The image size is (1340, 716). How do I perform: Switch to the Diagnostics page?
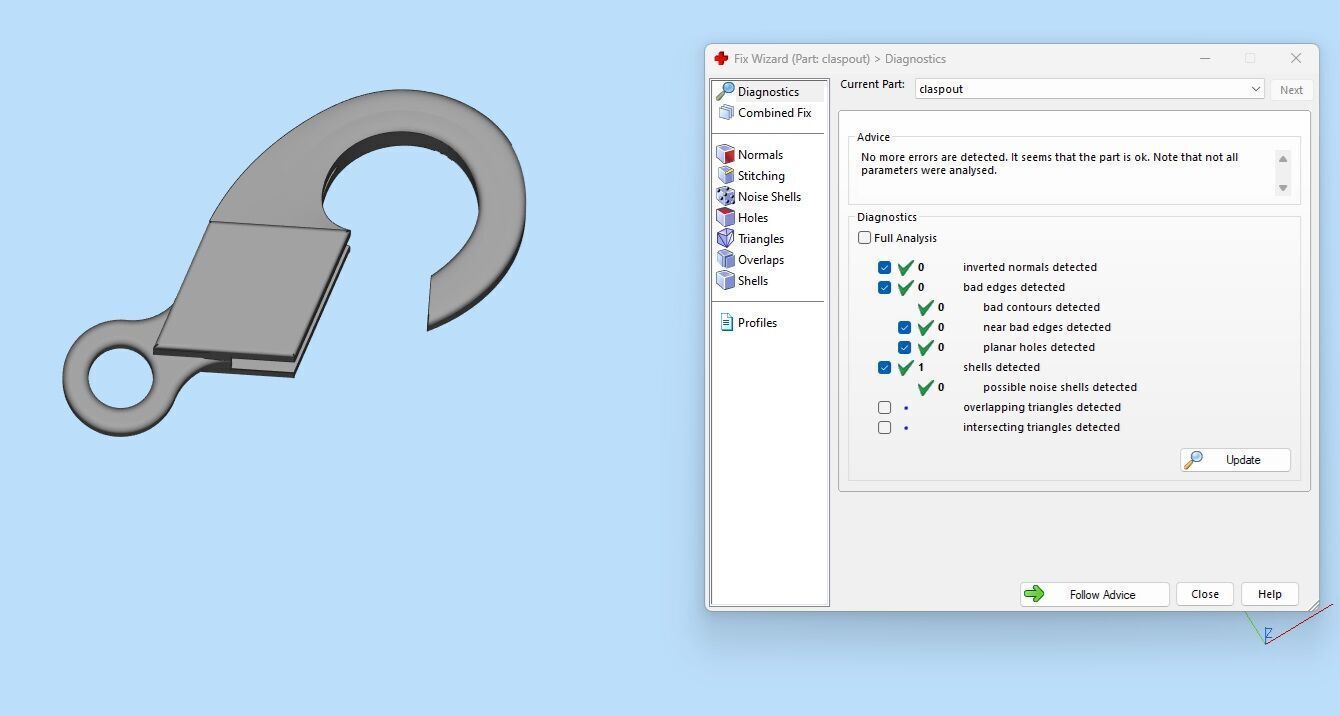pyautogui.click(x=769, y=92)
